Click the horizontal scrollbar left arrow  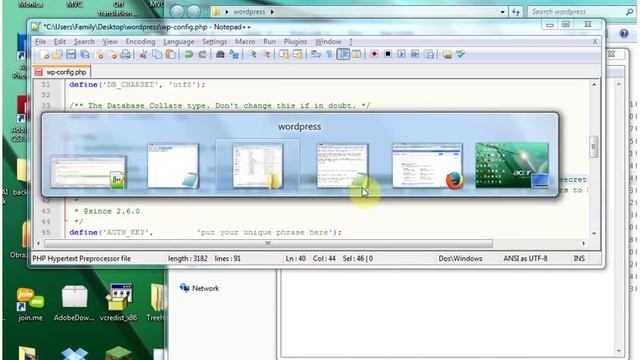(38, 243)
